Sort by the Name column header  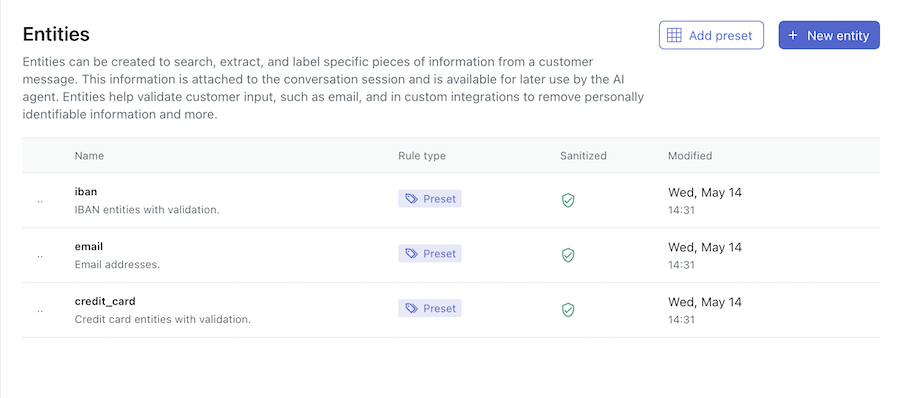89,155
